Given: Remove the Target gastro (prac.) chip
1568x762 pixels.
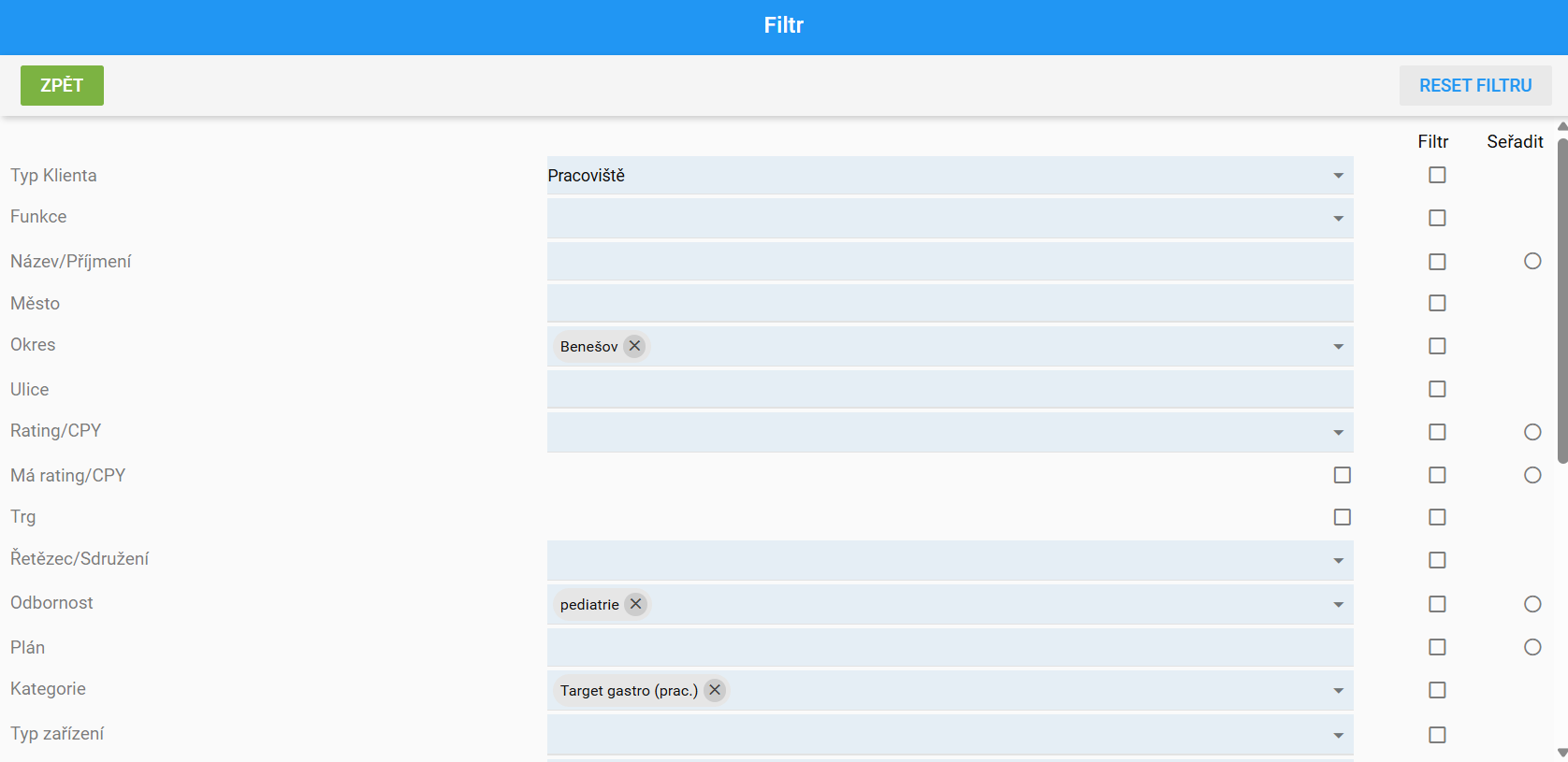Looking at the screenshot, I should pyautogui.click(x=715, y=690).
